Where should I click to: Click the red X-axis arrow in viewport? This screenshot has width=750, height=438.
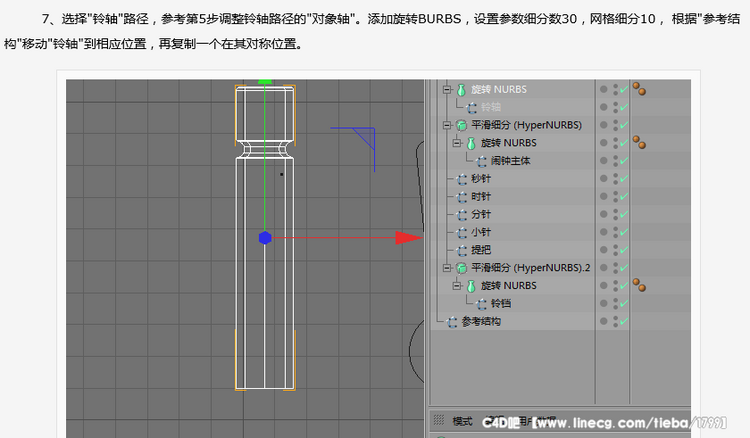(x=408, y=238)
